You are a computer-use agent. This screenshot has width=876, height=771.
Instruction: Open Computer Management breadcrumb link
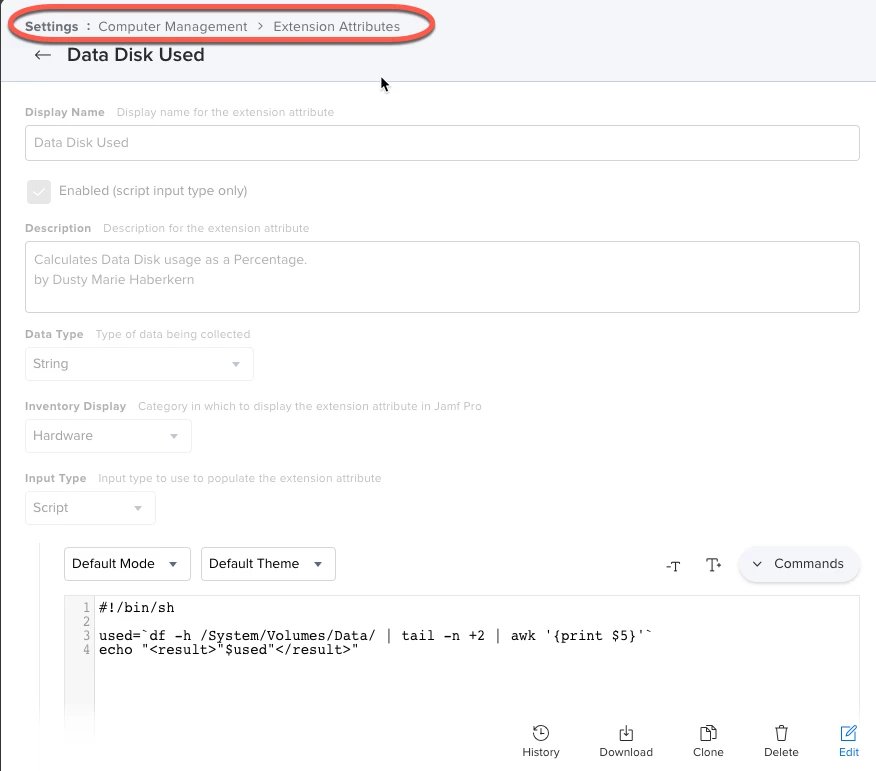[x=173, y=26]
